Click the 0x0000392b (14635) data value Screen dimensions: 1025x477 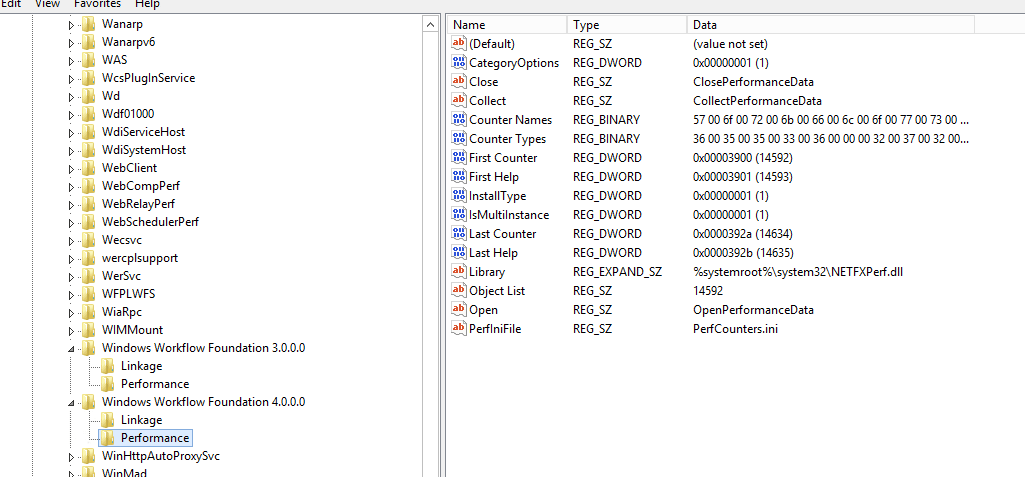743,252
